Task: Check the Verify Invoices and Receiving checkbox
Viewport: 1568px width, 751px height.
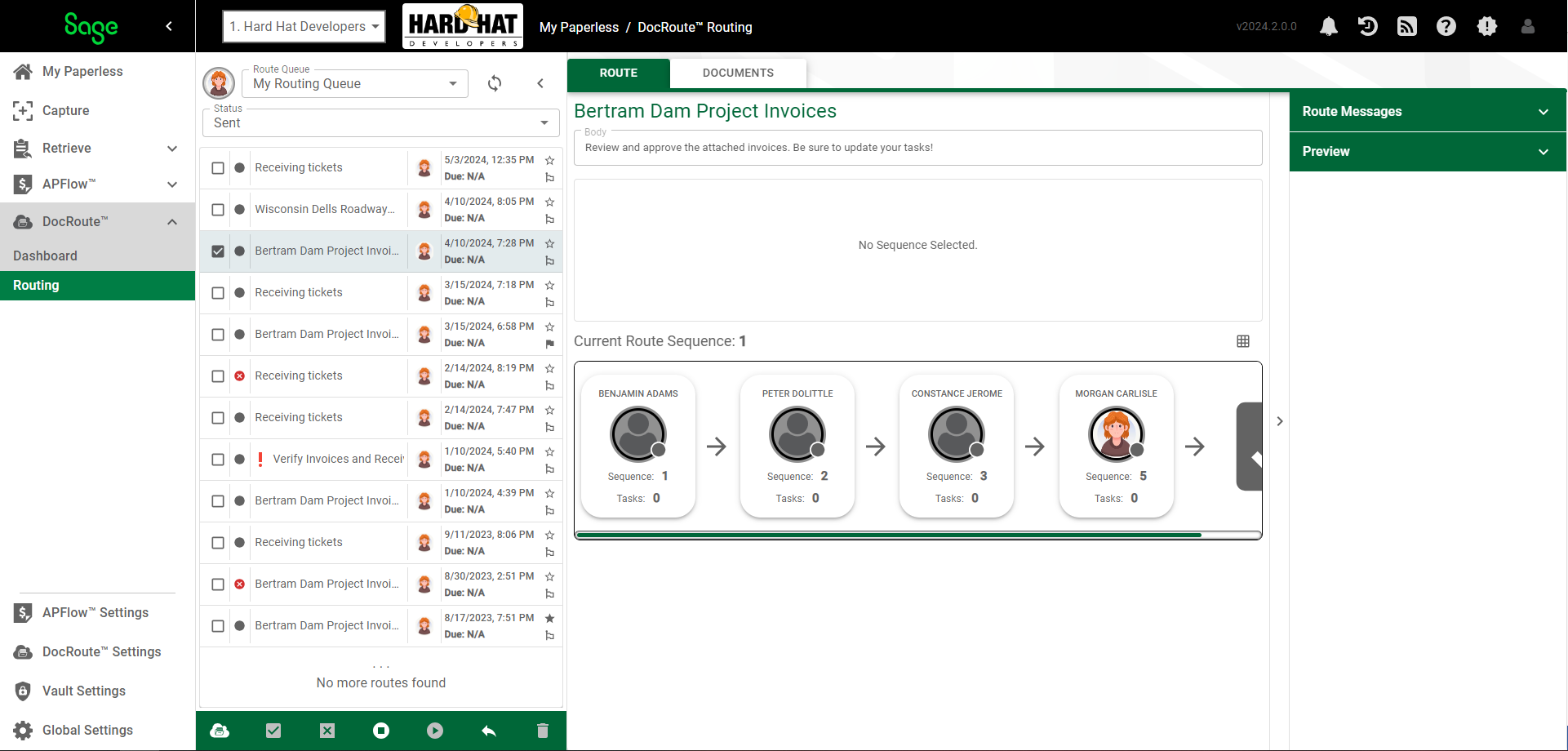Action: point(218,460)
